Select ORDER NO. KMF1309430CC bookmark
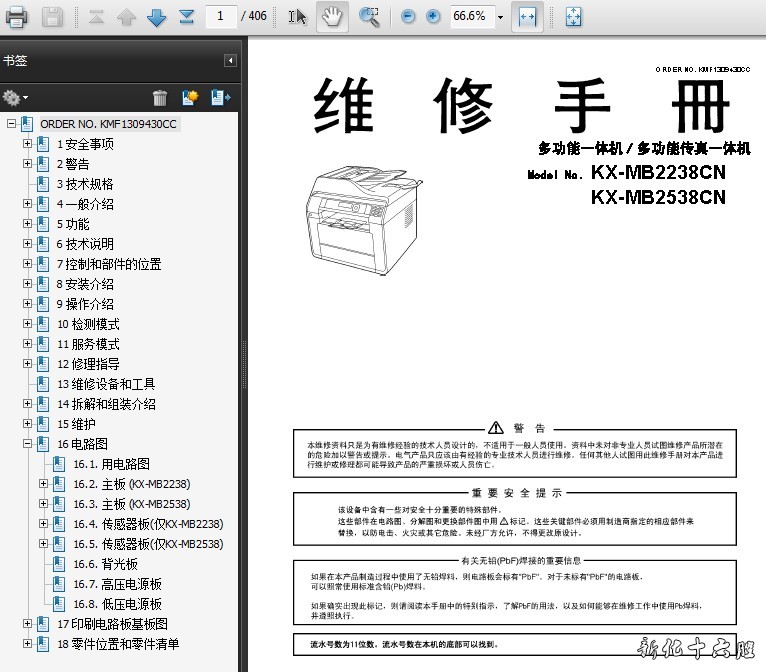Viewport: 766px width, 672px height. click(108, 124)
